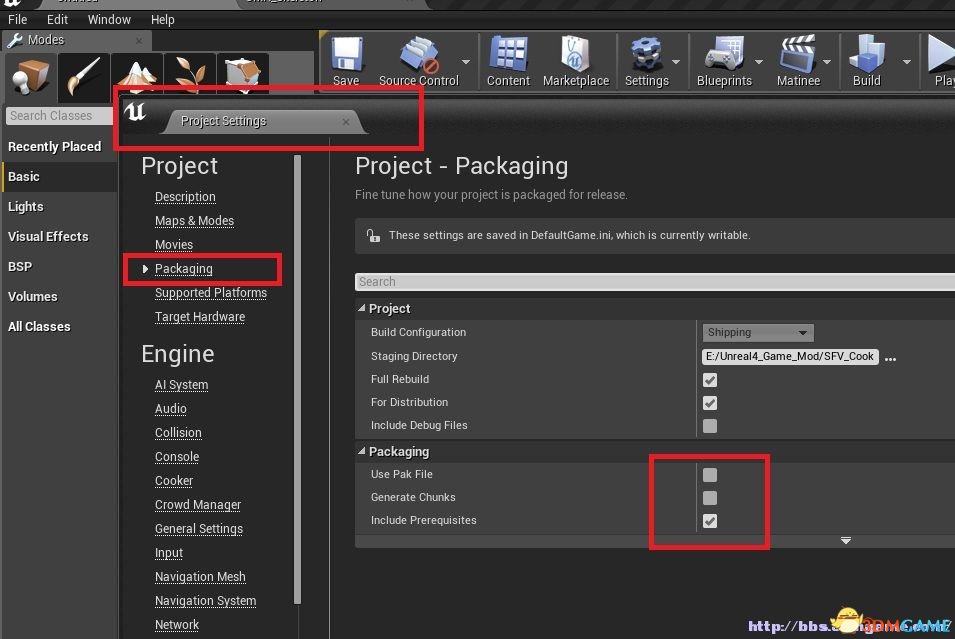Screen dimensions: 955x639
Task: Open Collision engine settings
Action: pos(178,432)
